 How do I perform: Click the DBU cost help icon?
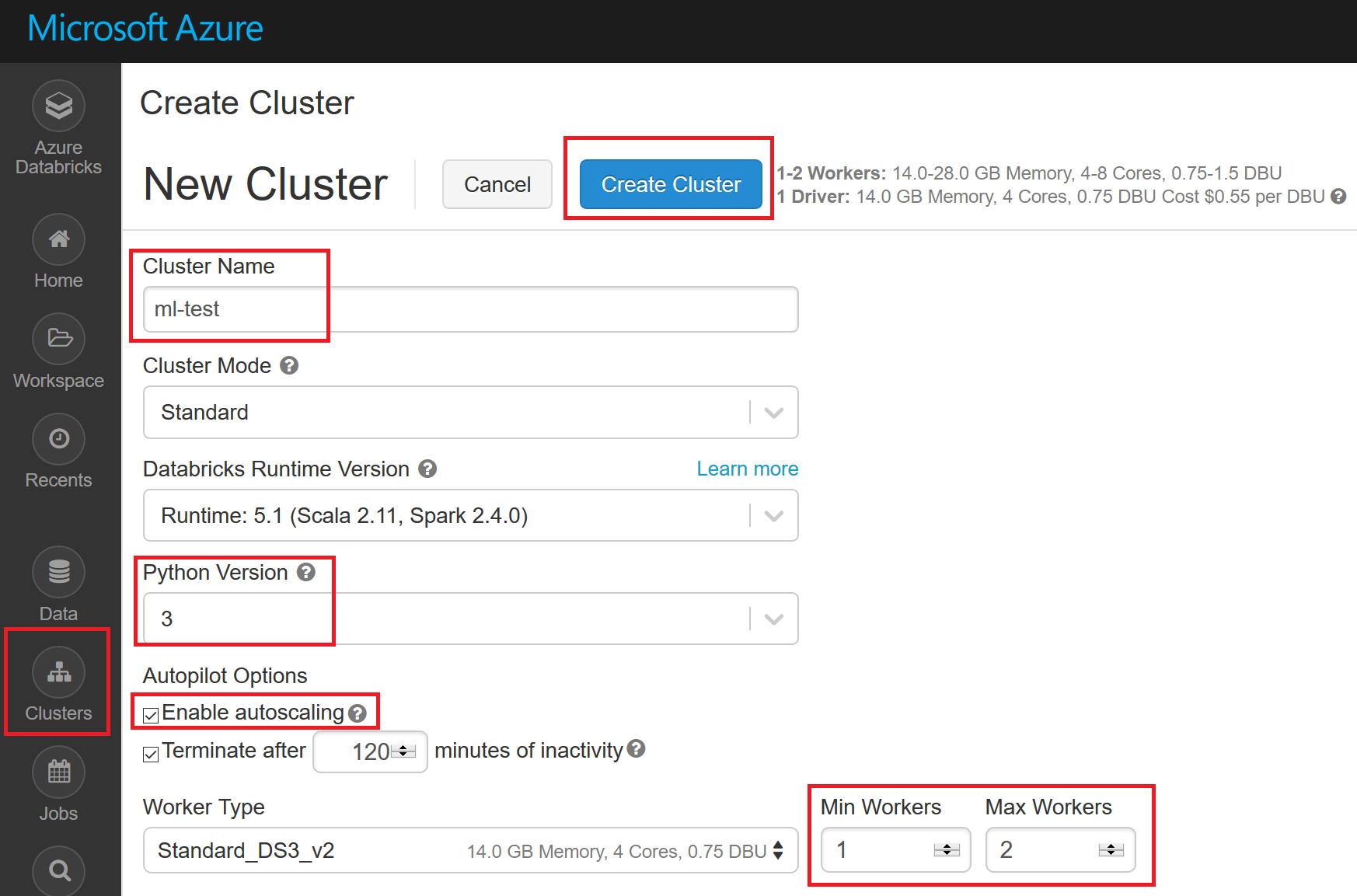pyautogui.click(x=1338, y=197)
